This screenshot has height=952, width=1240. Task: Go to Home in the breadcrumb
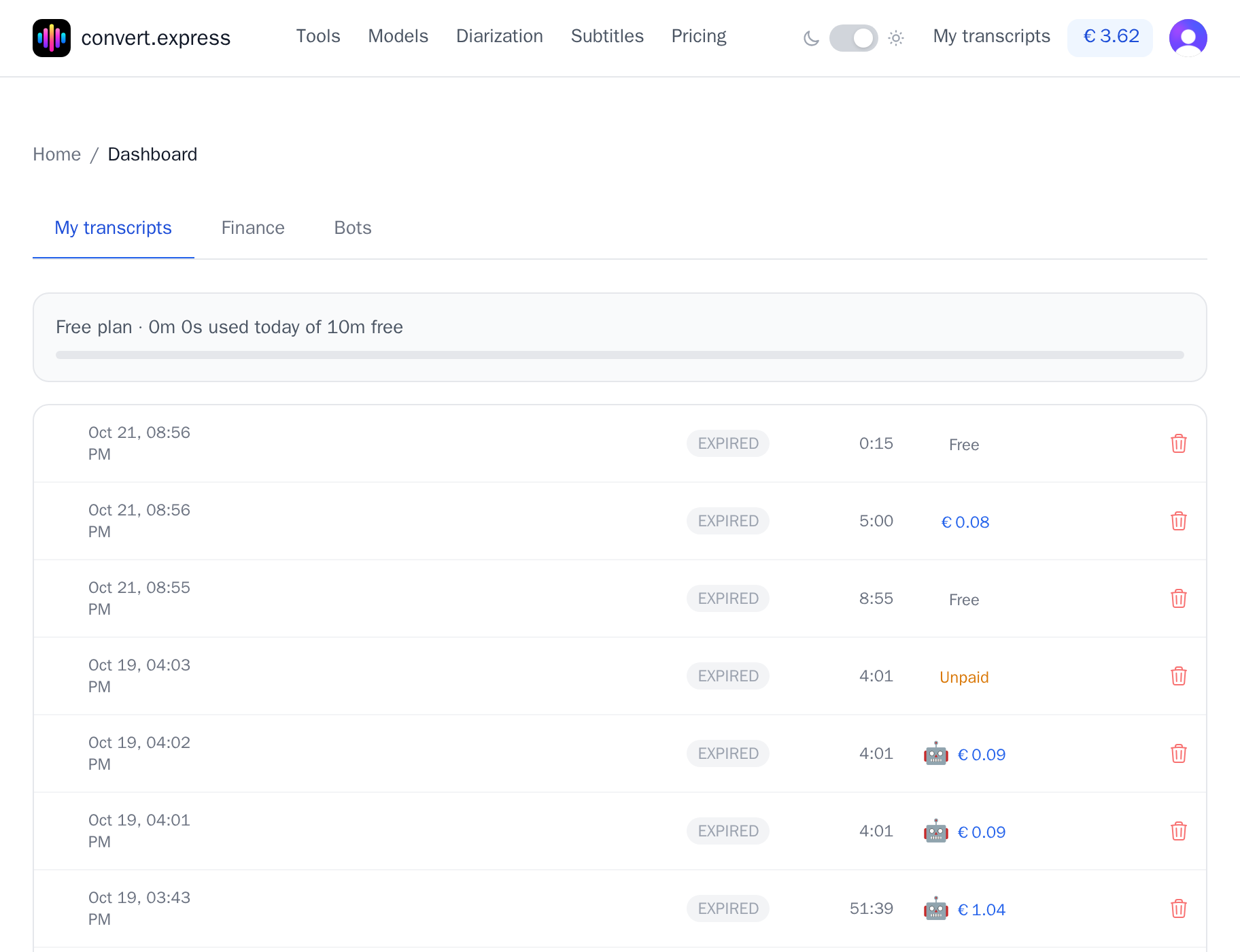(x=57, y=154)
